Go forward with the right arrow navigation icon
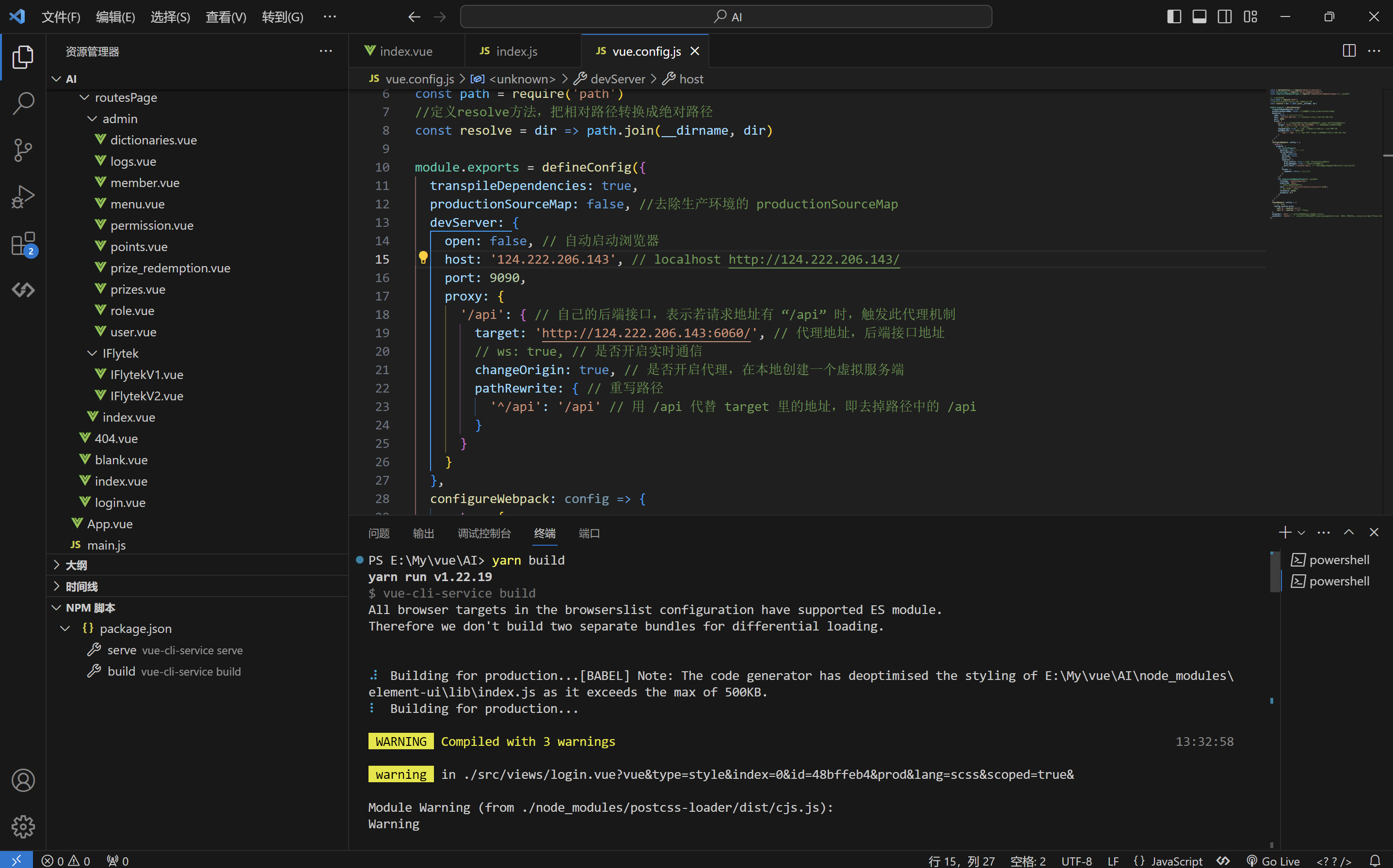1393x868 pixels. point(440,17)
